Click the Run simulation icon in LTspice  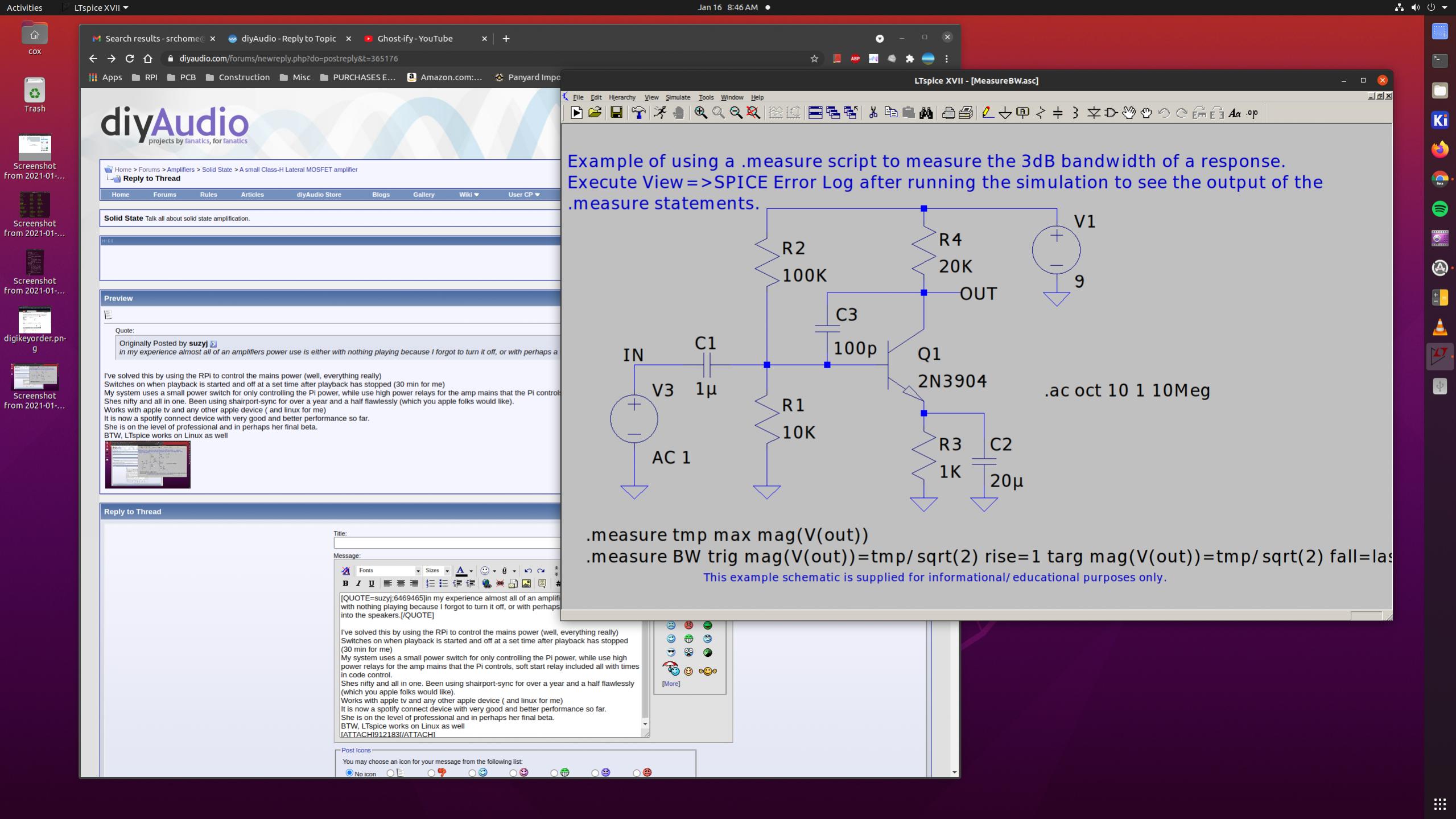pos(576,113)
